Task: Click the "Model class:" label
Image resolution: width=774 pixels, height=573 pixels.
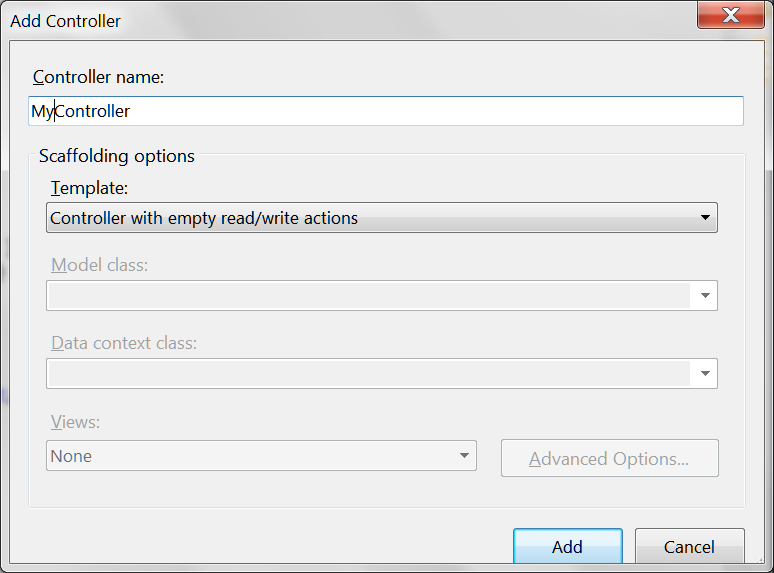Action: pyautogui.click(x=99, y=265)
